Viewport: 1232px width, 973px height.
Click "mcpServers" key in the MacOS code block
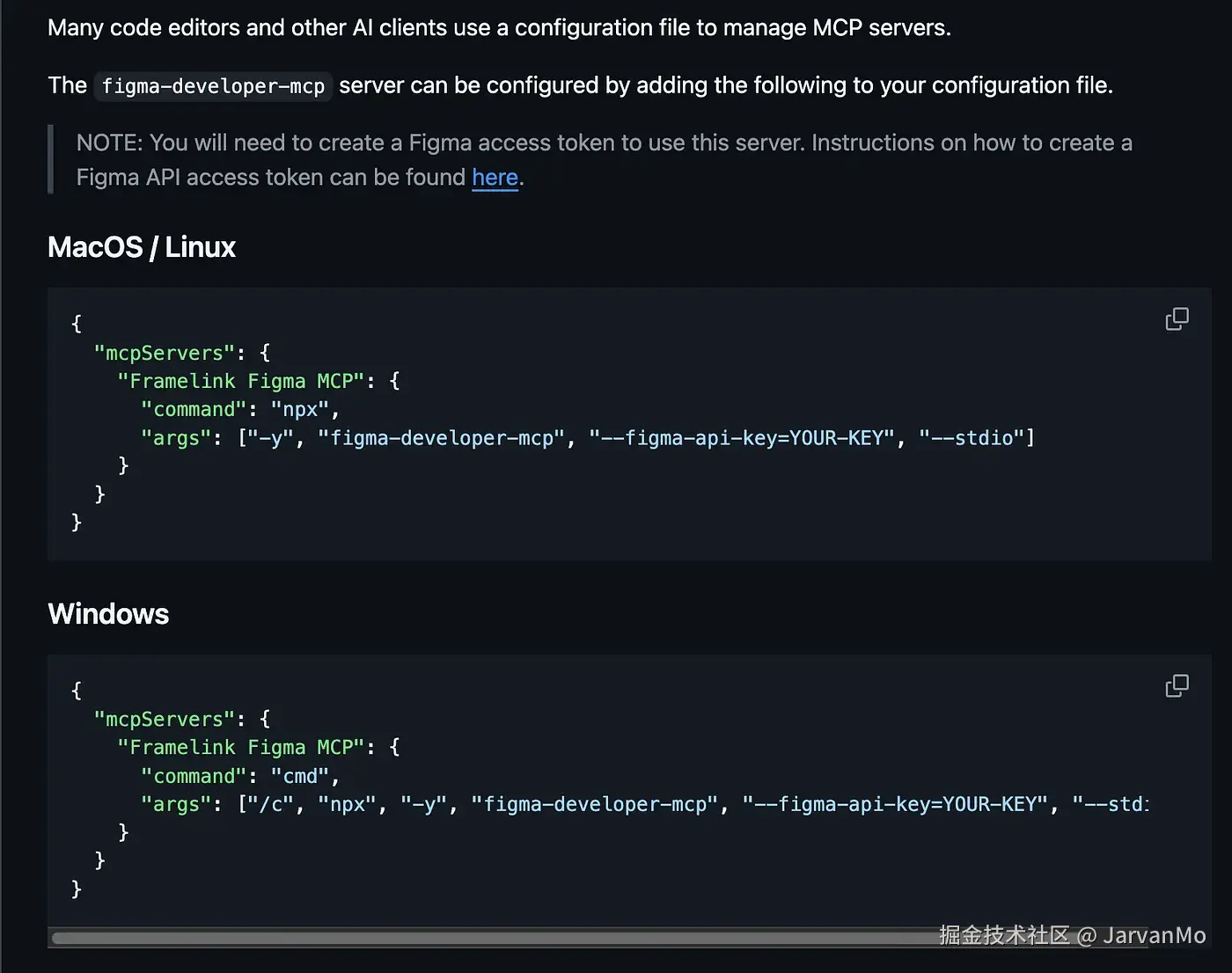click(x=165, y=353)
